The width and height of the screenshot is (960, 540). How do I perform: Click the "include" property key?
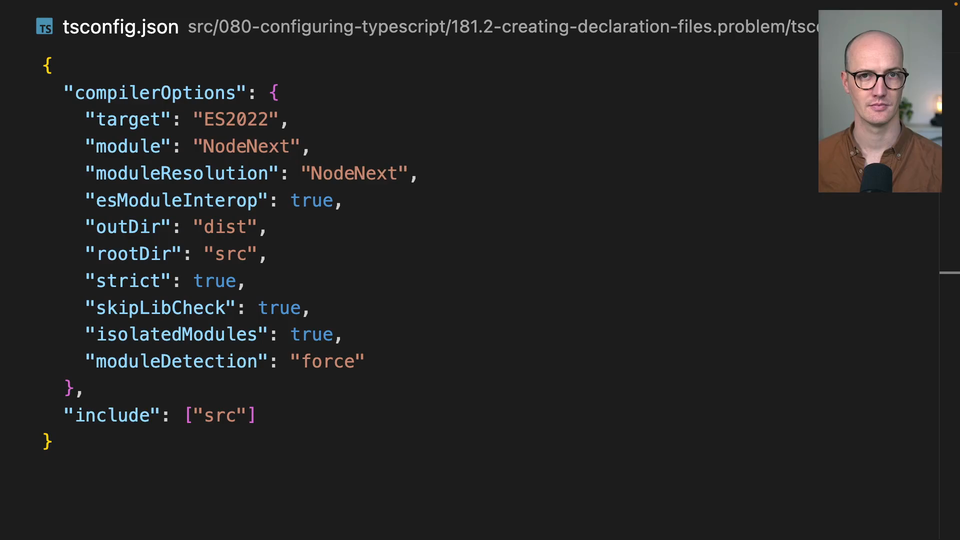tap(112, 414)
